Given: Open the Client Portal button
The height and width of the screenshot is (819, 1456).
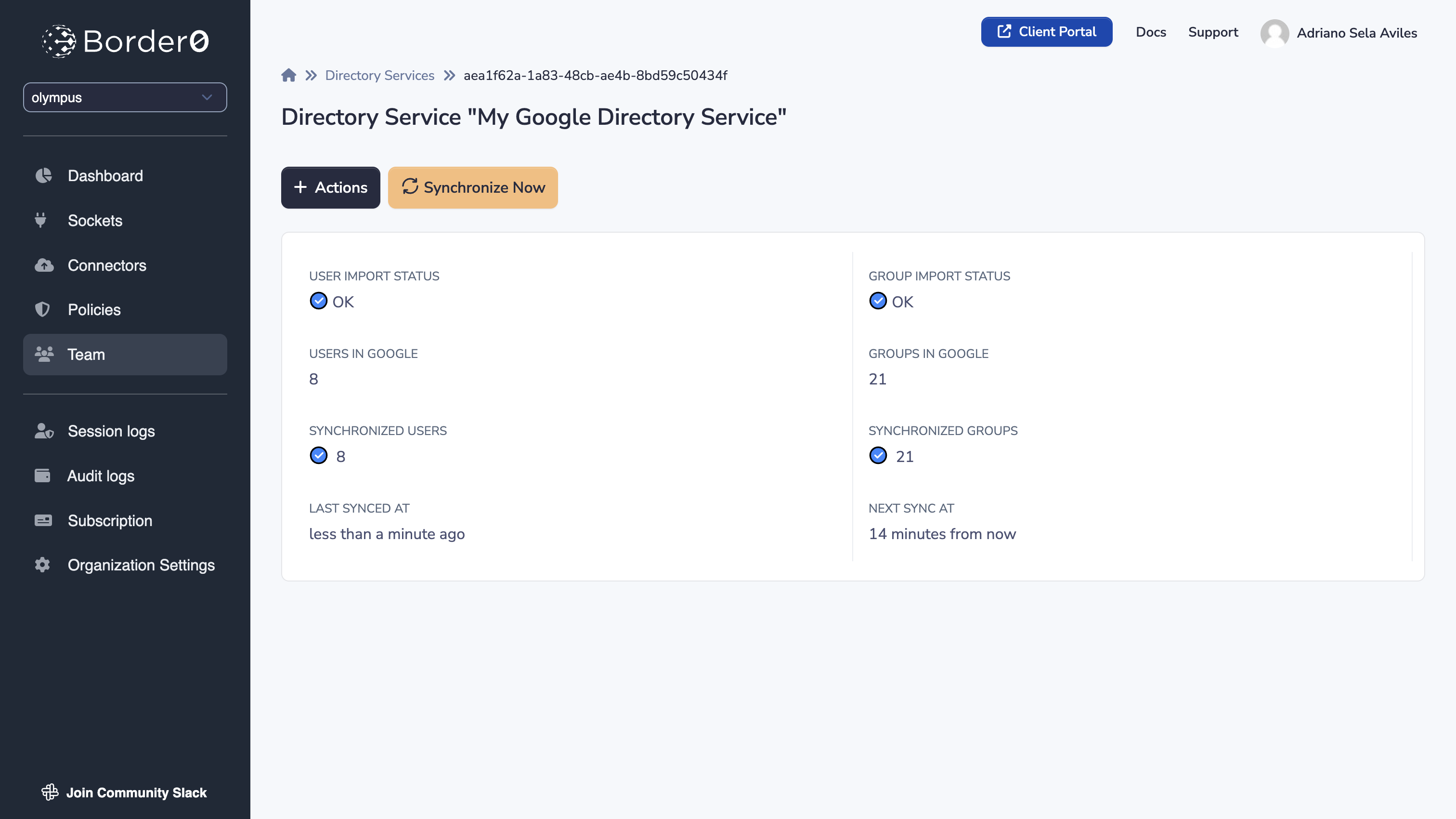Looking at the screenshot, I should [x=1046, y=32].
